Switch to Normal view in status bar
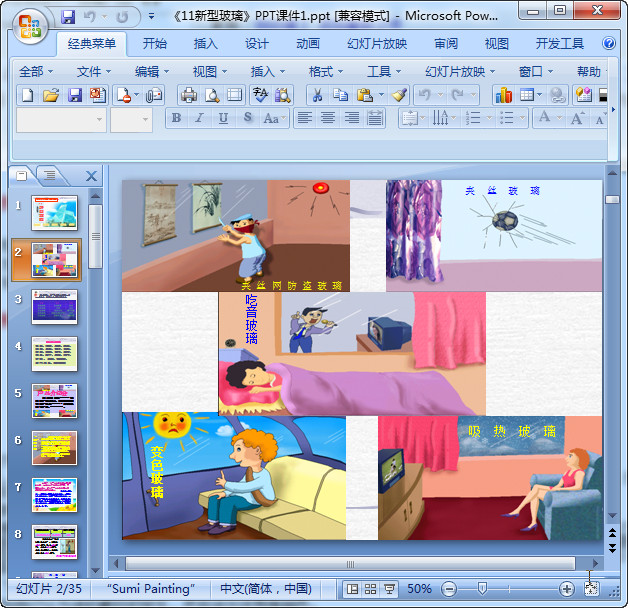Viewport: 628px width, 608px height. tap(352, 589)
